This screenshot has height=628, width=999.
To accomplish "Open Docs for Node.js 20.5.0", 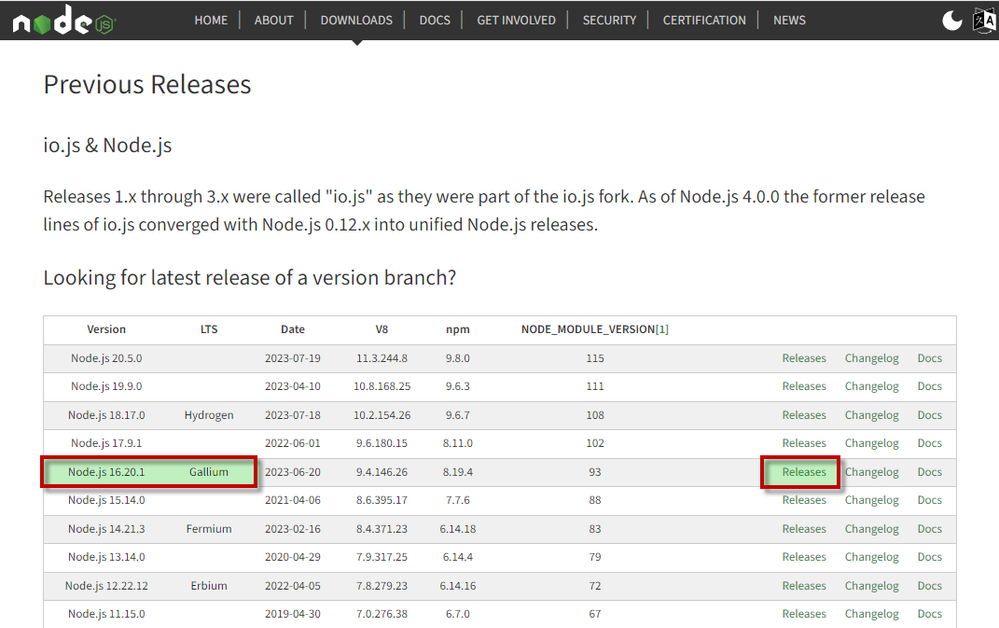I will point(930,358).
